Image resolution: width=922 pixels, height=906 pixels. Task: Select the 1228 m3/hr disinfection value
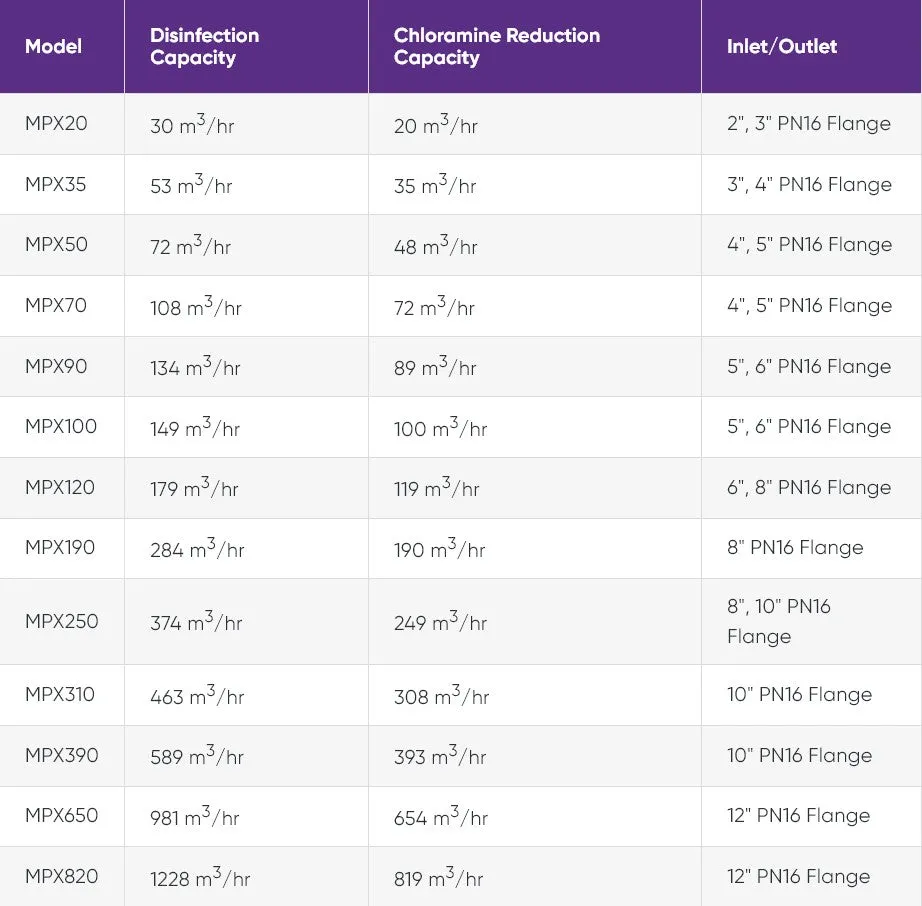coord(200,877)
